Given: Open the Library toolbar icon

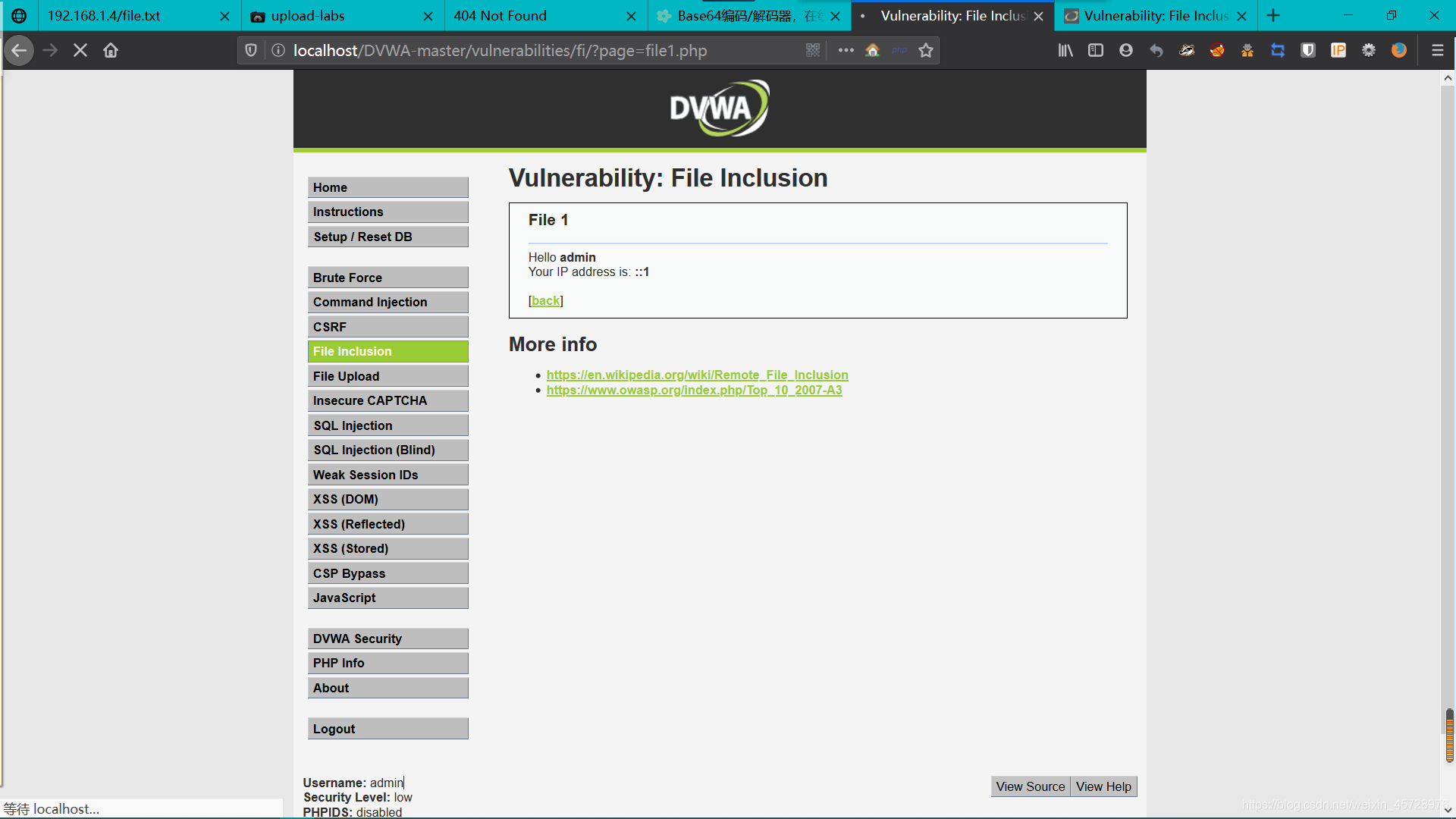Looking at the screenshot, I should 1065,50.
